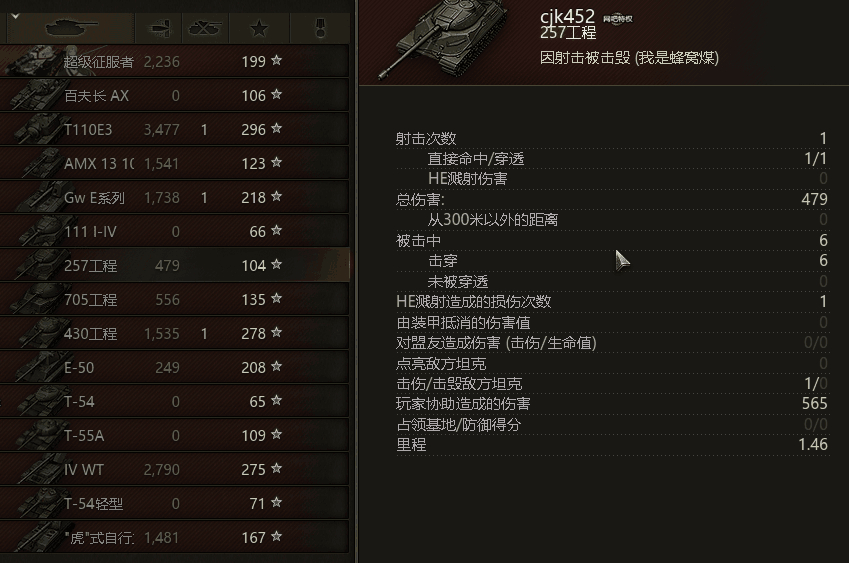Choose the Gw E系列 artillery row
Image resolution: width=849 pixels, height=563 pixels.
pos(174,198)
